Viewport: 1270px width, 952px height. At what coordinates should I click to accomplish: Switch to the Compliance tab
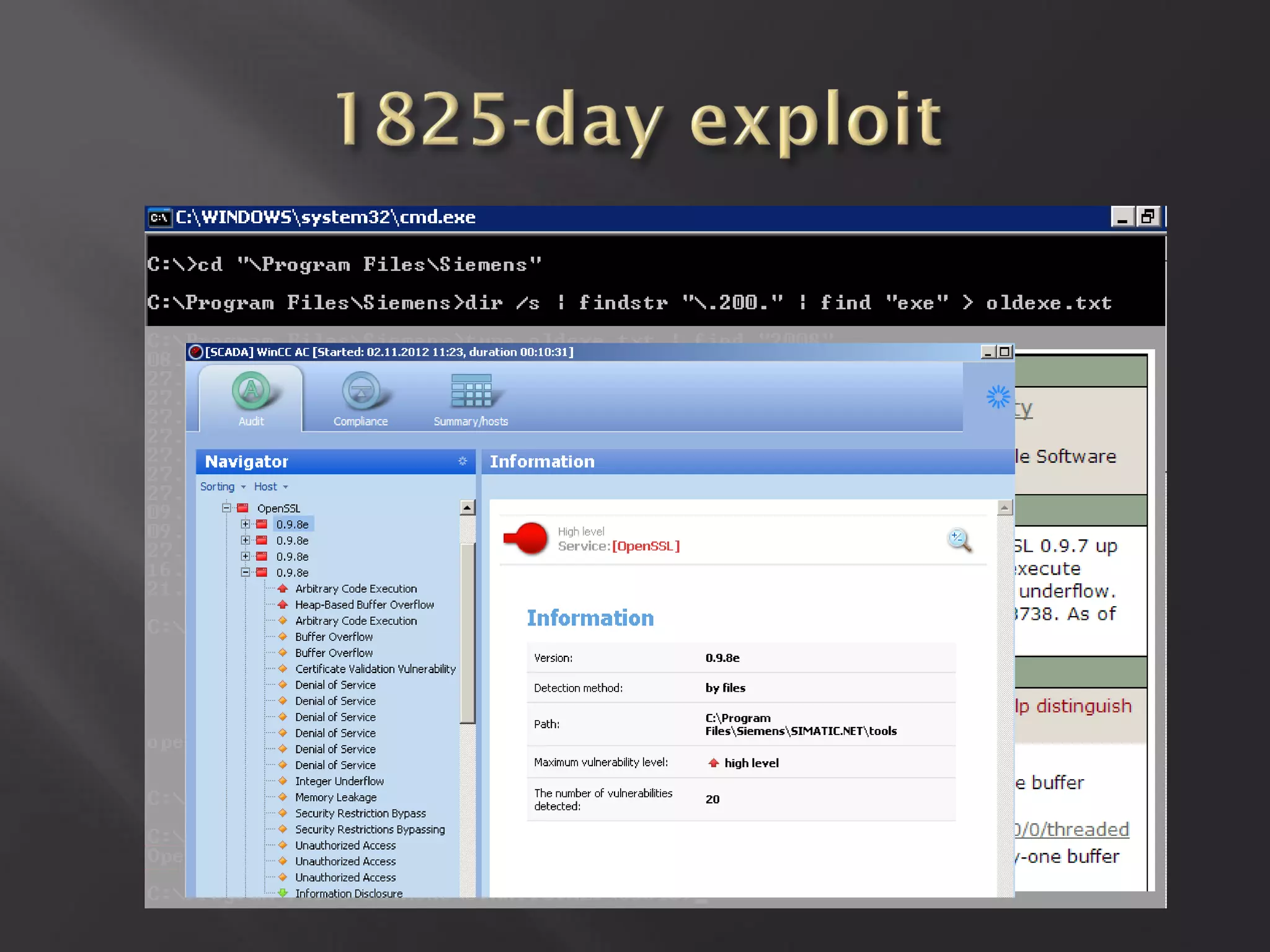pyautogui.click(x=361, y=392)
